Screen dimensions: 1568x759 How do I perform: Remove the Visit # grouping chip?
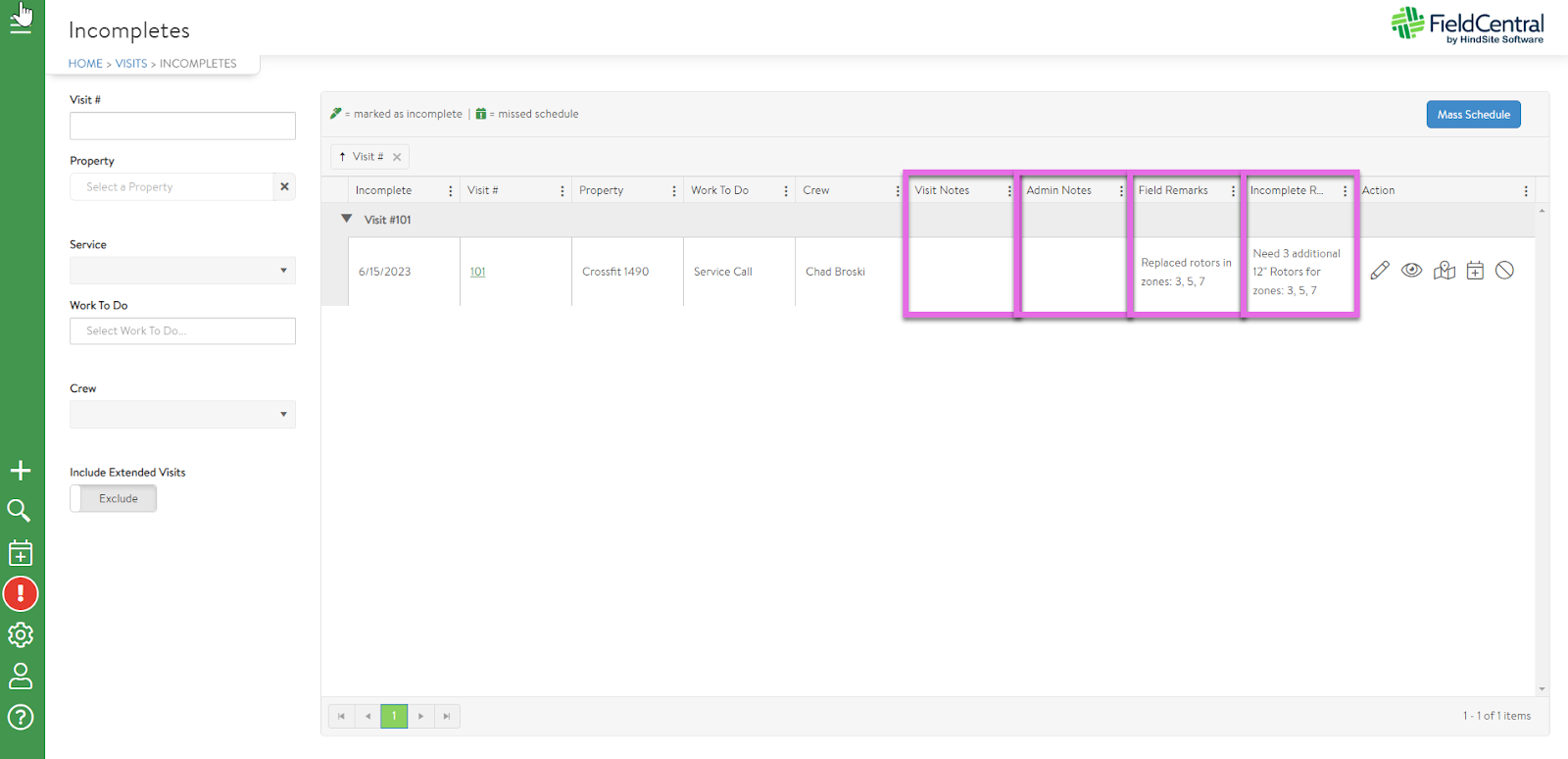[397, 157]
